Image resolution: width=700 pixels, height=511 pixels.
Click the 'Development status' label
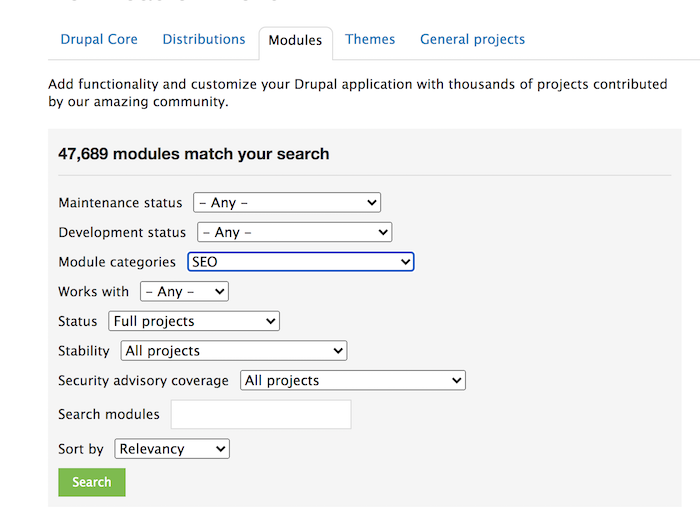pos(122,233)
